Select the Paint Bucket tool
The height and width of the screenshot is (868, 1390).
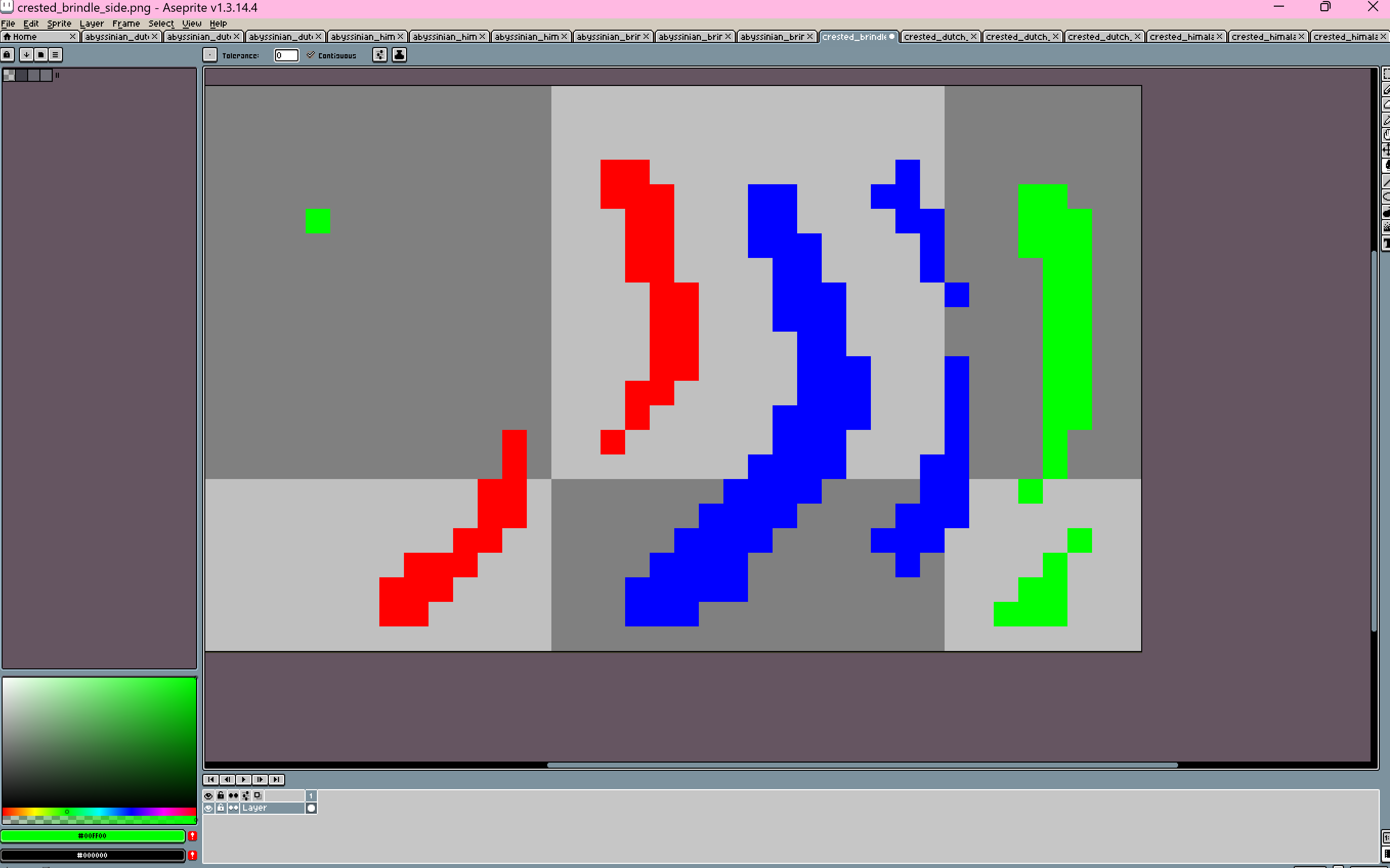point(1386,165)
